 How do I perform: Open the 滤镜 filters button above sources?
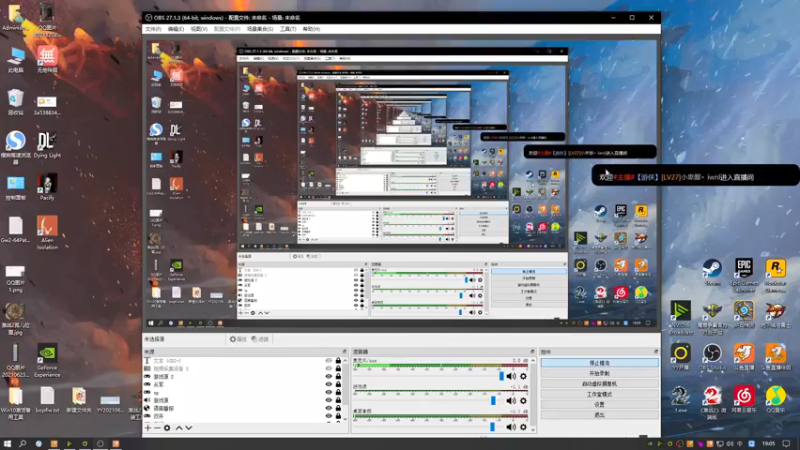point(260,339)
